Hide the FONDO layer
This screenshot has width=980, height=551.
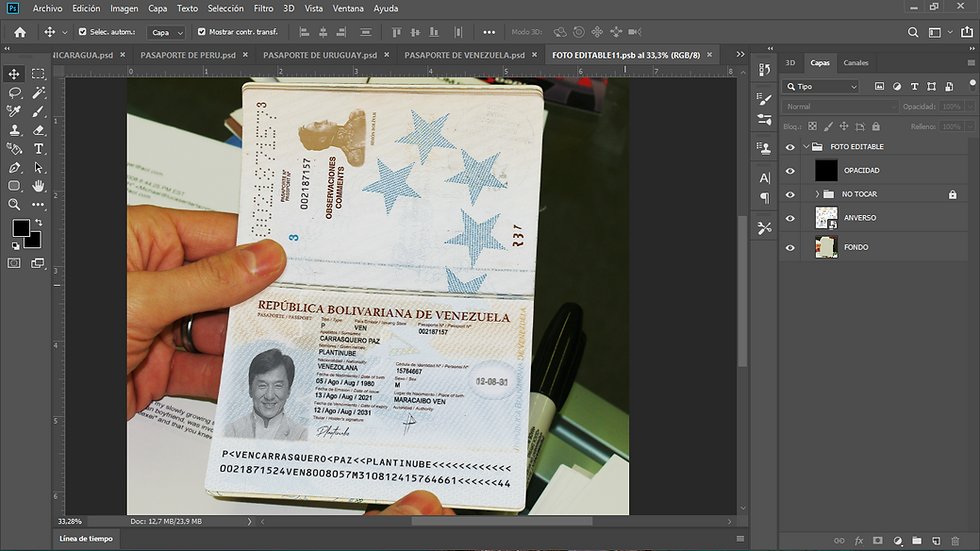pos(790,247)
